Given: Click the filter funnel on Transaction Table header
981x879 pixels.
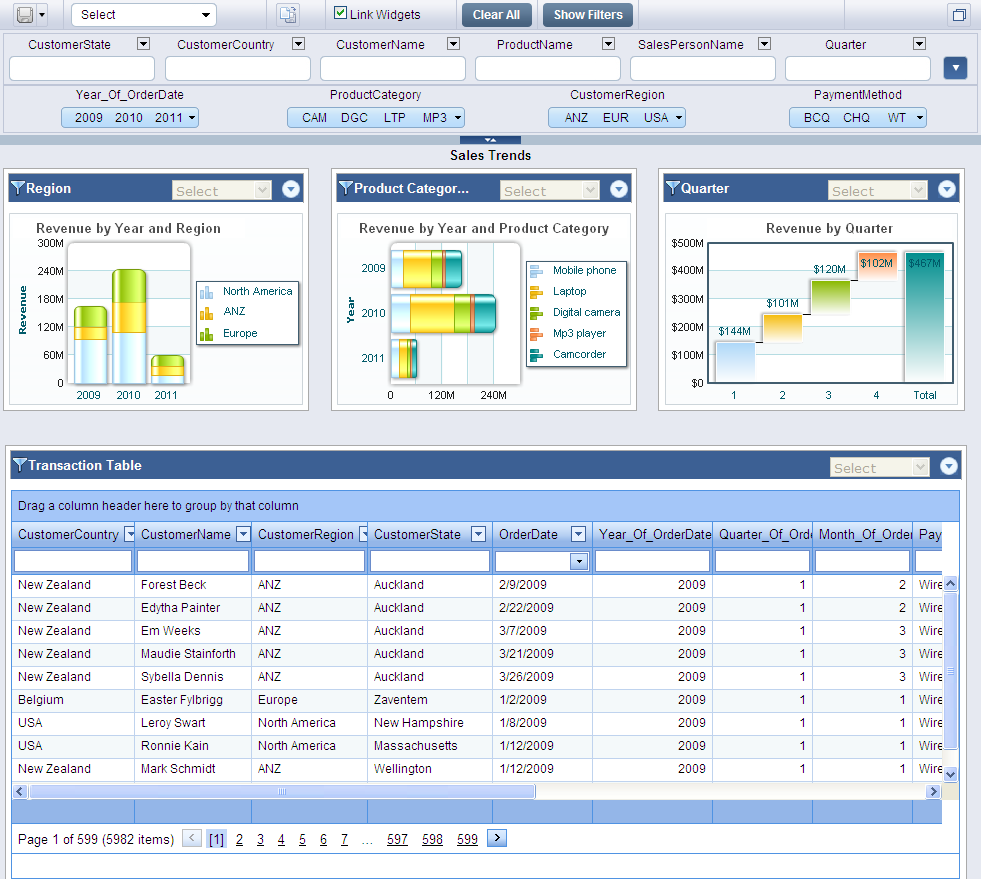Looking at the screenshot, I should click(x=18, y=466).
